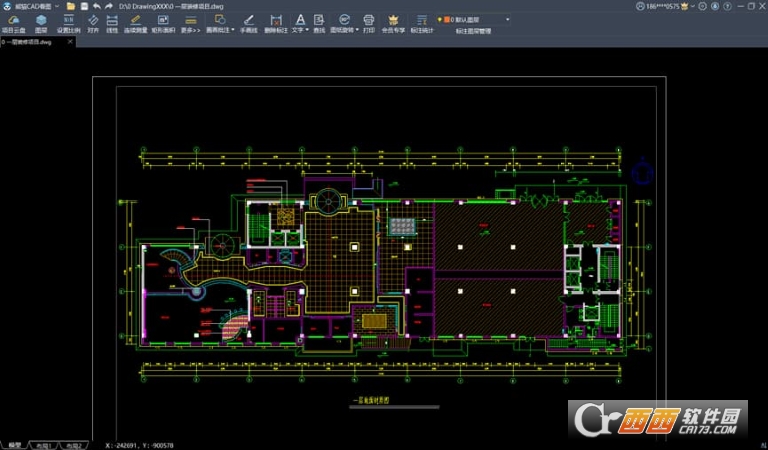This screenshot has height=450, width=768.
Task: Open the 项目云盘 cloud drive tool
Action: pyautogui.click(x=14, y=24)
